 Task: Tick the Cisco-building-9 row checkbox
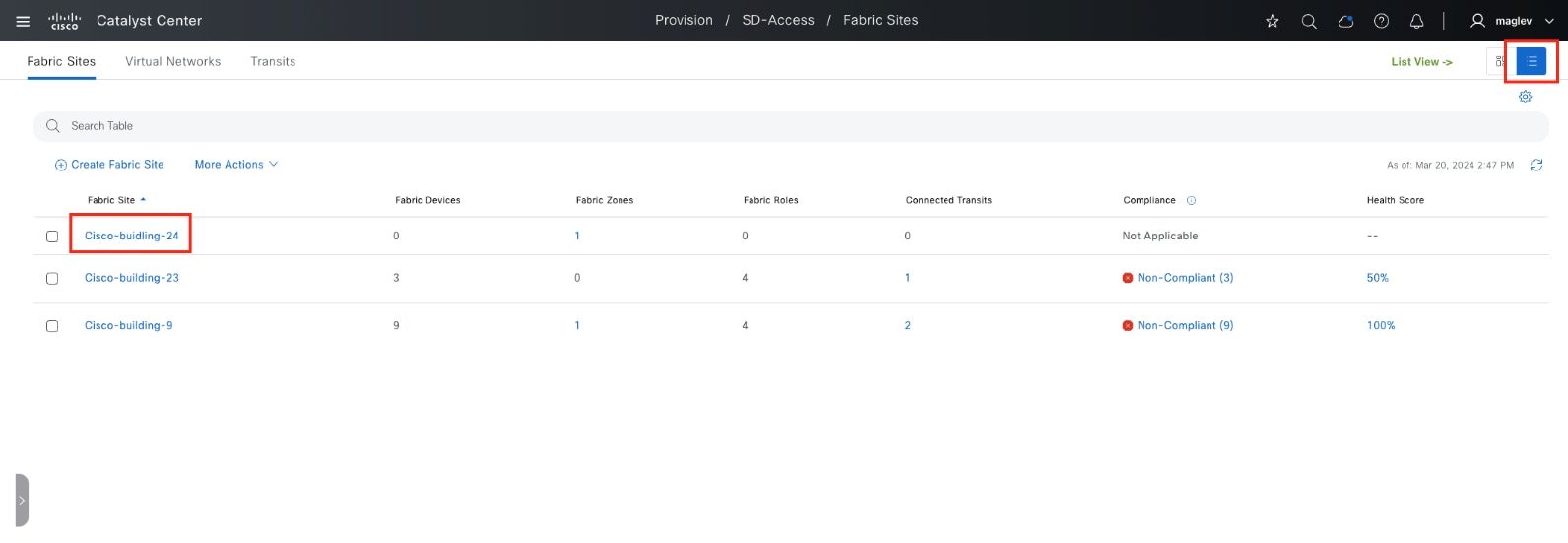(52, 326)
